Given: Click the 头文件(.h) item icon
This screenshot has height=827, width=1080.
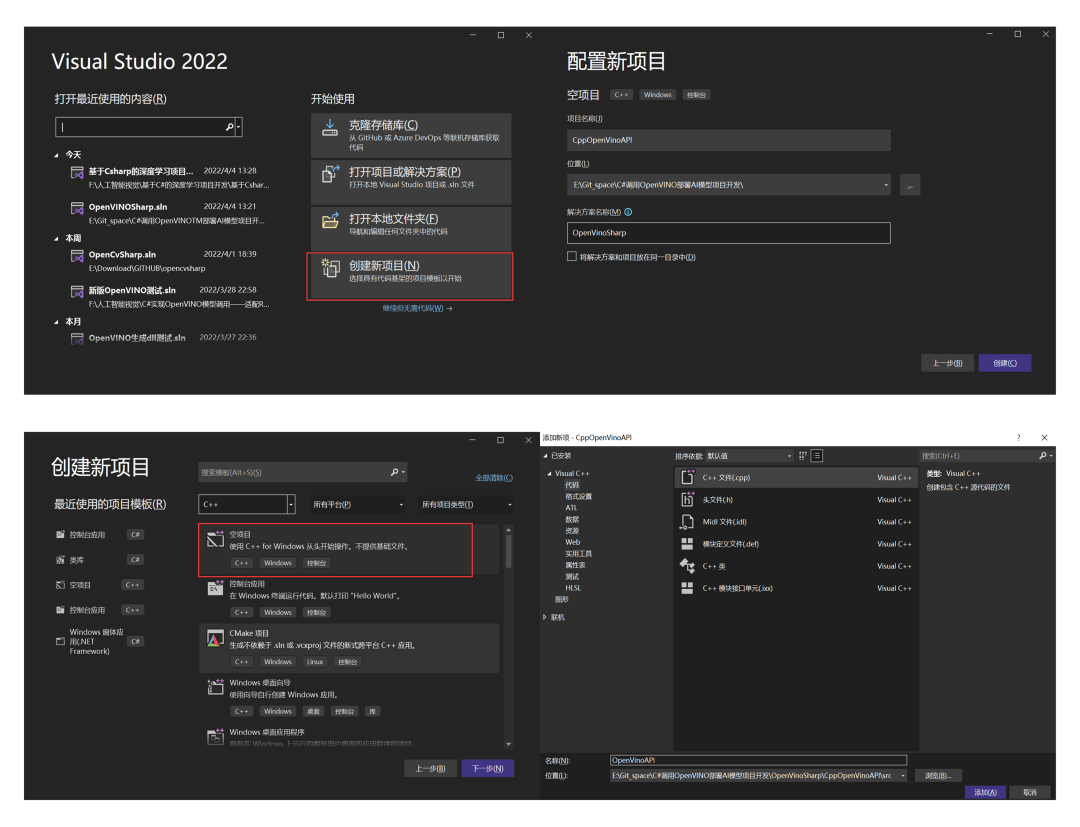Looking at the screenshot, I should [x=687, y=499].
